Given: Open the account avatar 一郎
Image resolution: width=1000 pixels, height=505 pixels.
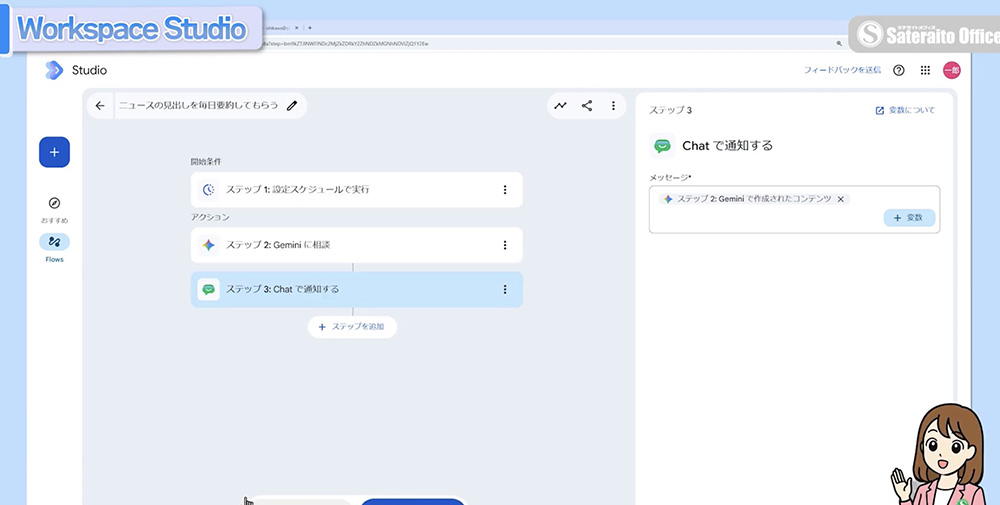Looking at the screenshot, I should pos(952,71).
